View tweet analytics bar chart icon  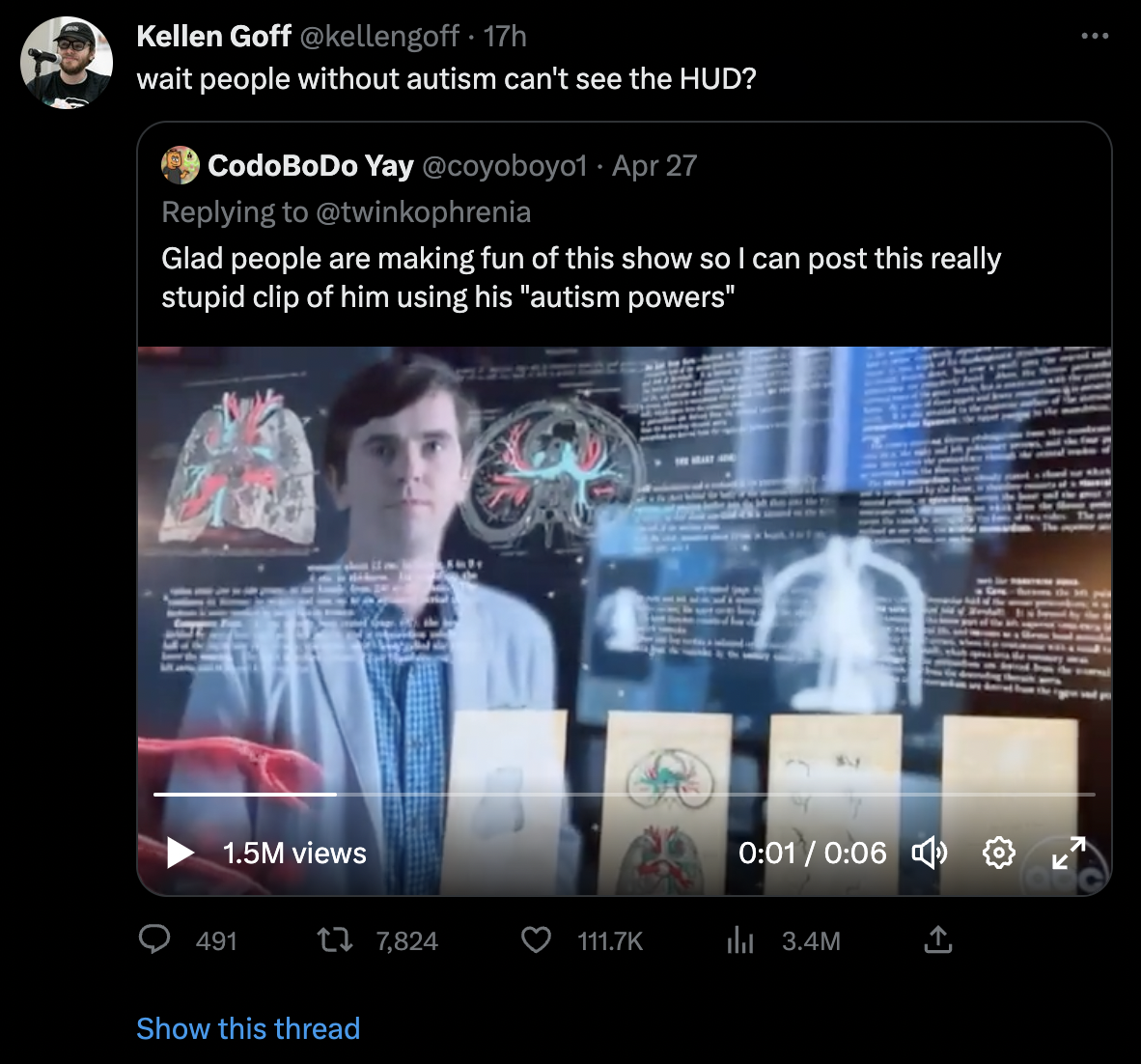[x=739, y=940]
